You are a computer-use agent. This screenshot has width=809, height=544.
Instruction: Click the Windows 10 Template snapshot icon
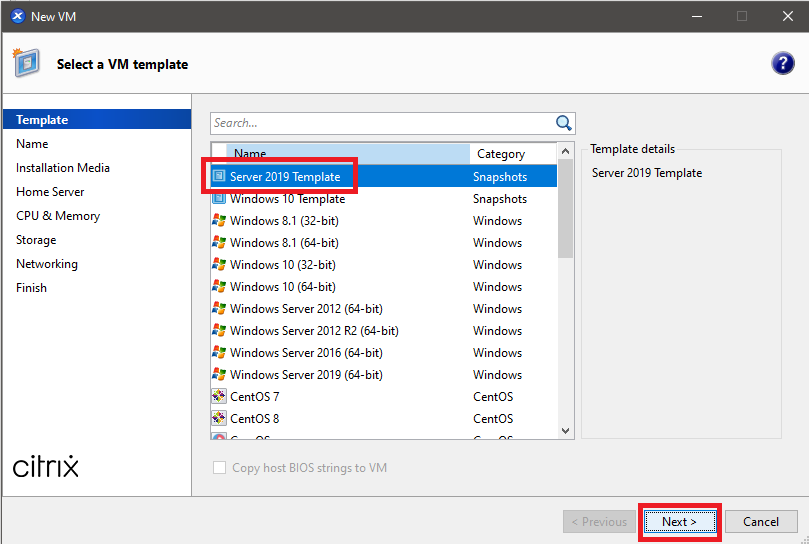(x=219, y=199)
